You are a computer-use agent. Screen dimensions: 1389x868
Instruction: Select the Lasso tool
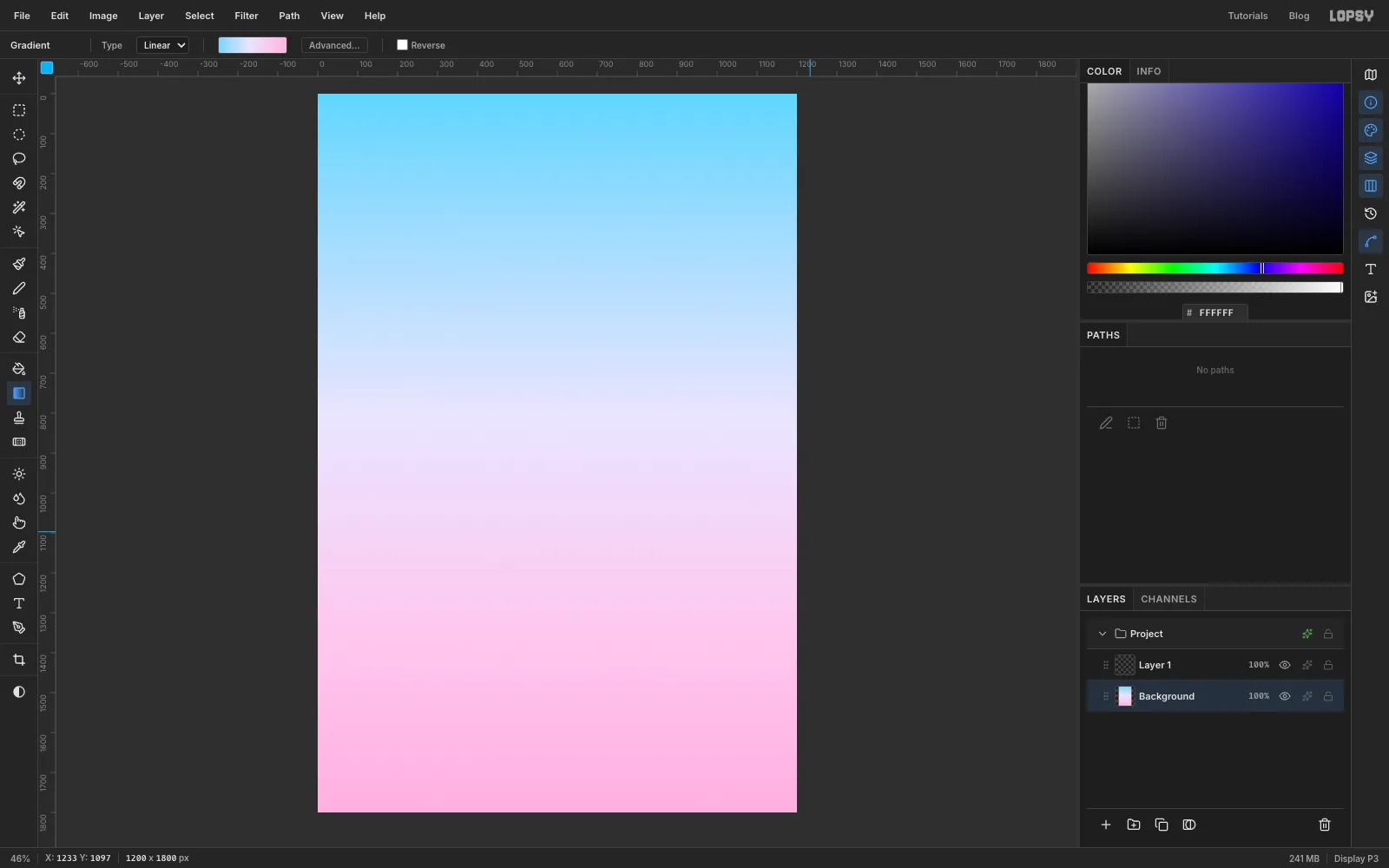[19, 159]
